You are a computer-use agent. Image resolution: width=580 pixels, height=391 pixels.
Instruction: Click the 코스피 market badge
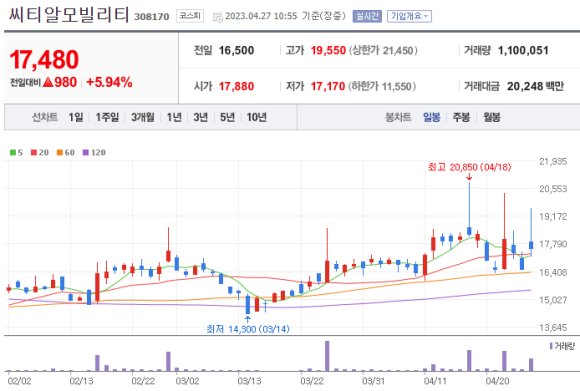click(190, 16)
